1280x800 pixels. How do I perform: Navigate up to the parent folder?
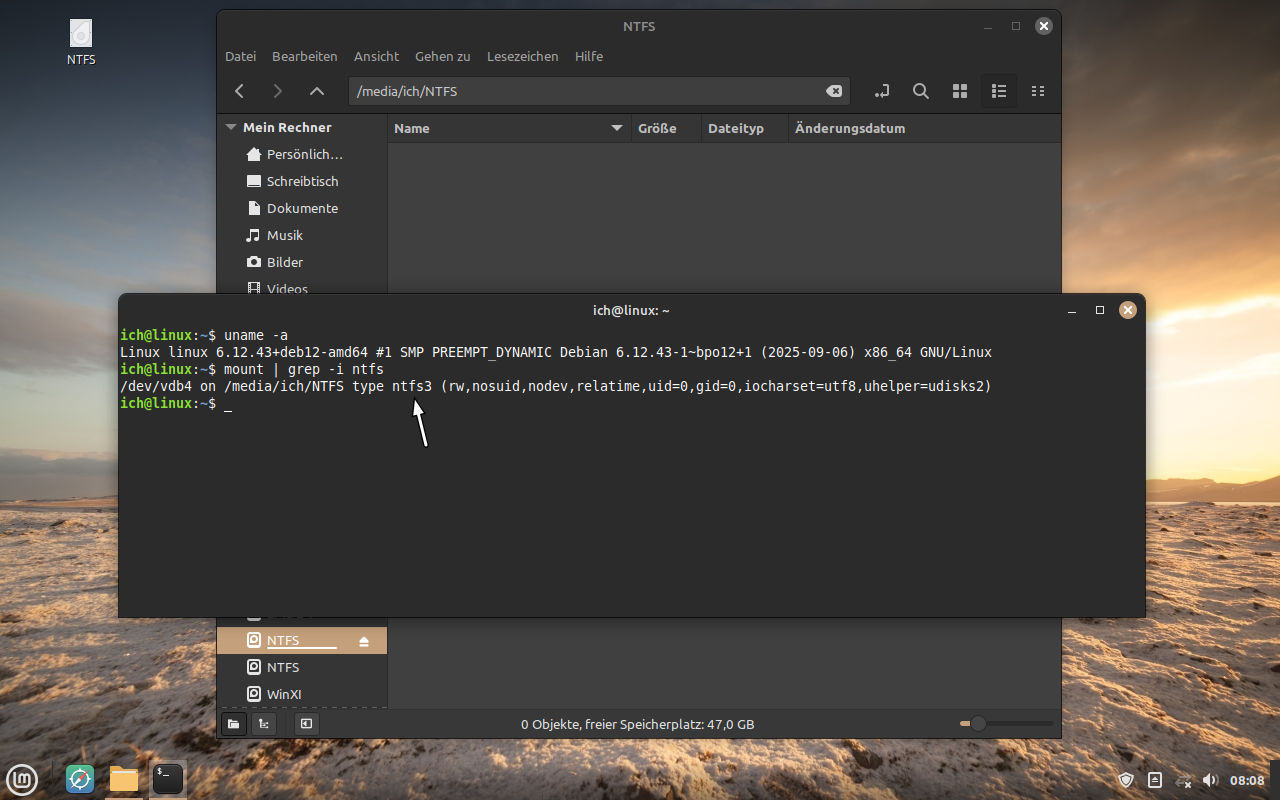point(317,91)
